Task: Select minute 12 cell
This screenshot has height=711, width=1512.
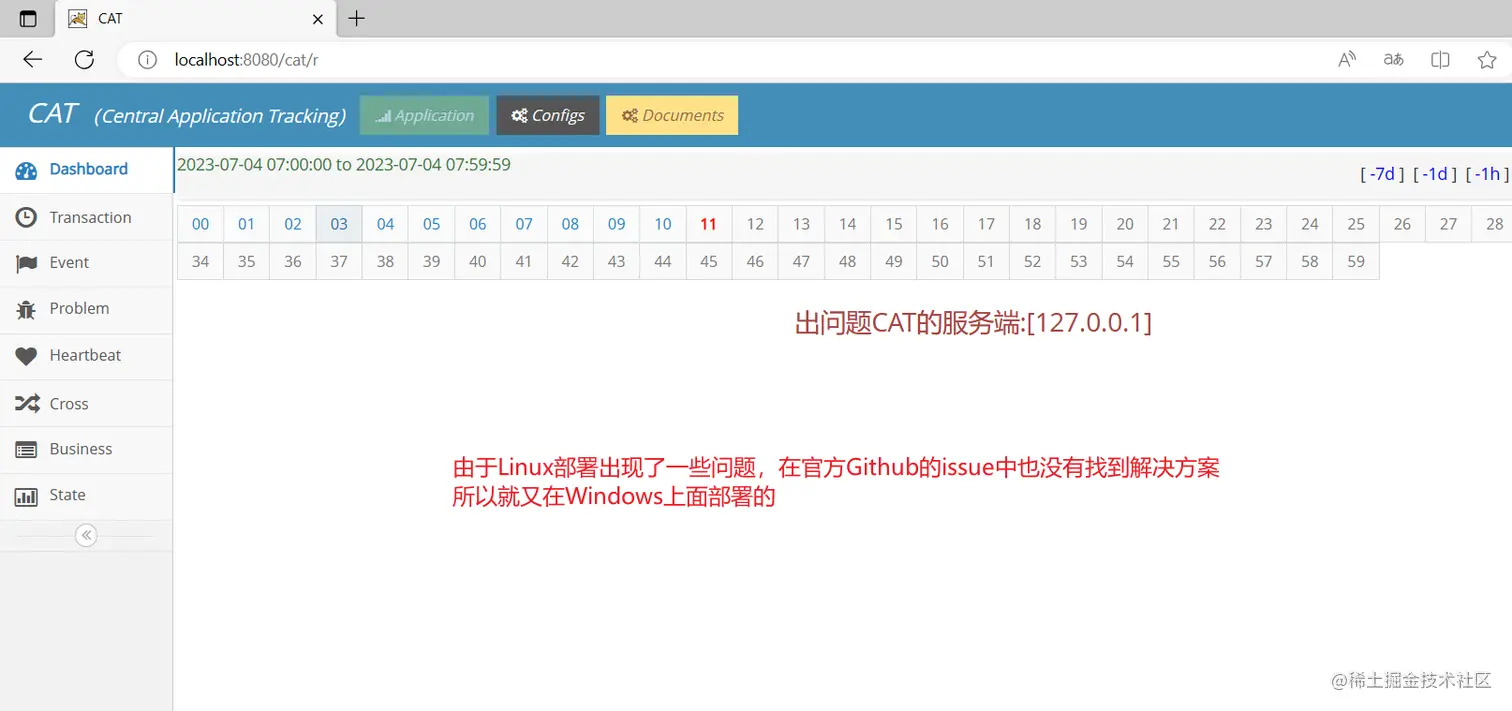Action: [x=755, y=224]
